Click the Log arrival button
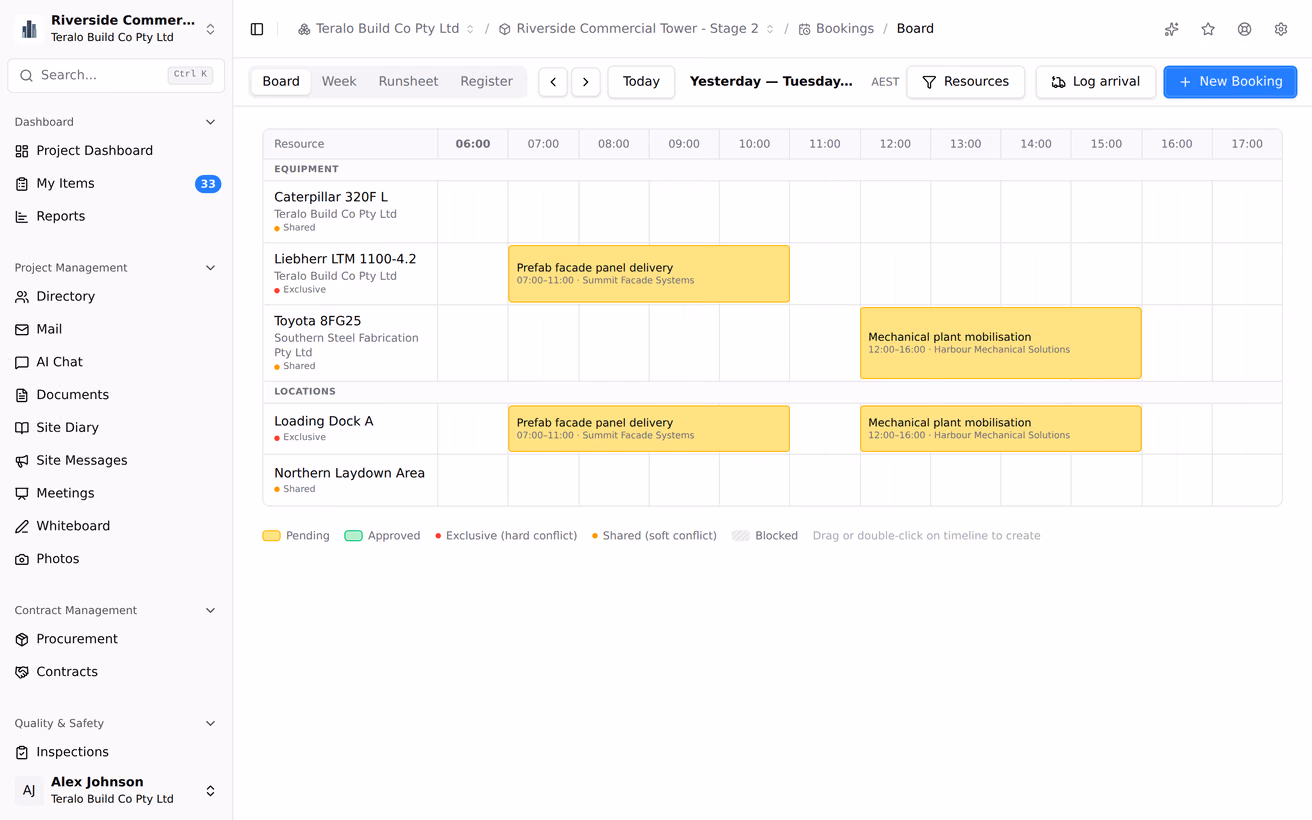The height and width of the screenshot is (820, 1312). coord(1096,82)
